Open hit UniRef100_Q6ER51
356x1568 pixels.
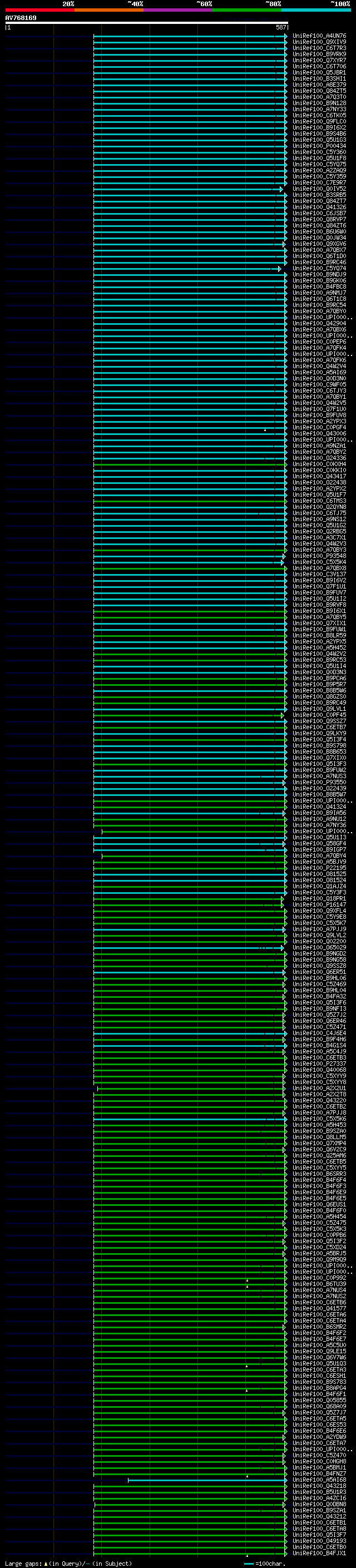(x=319, y=972)
